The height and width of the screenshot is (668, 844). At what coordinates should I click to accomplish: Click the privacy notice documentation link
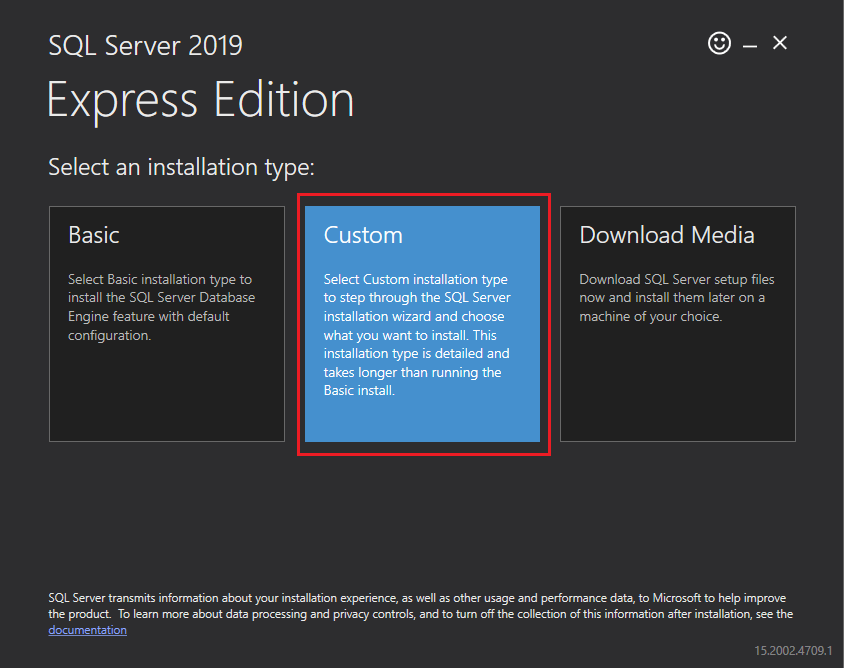tap(87, 629)
